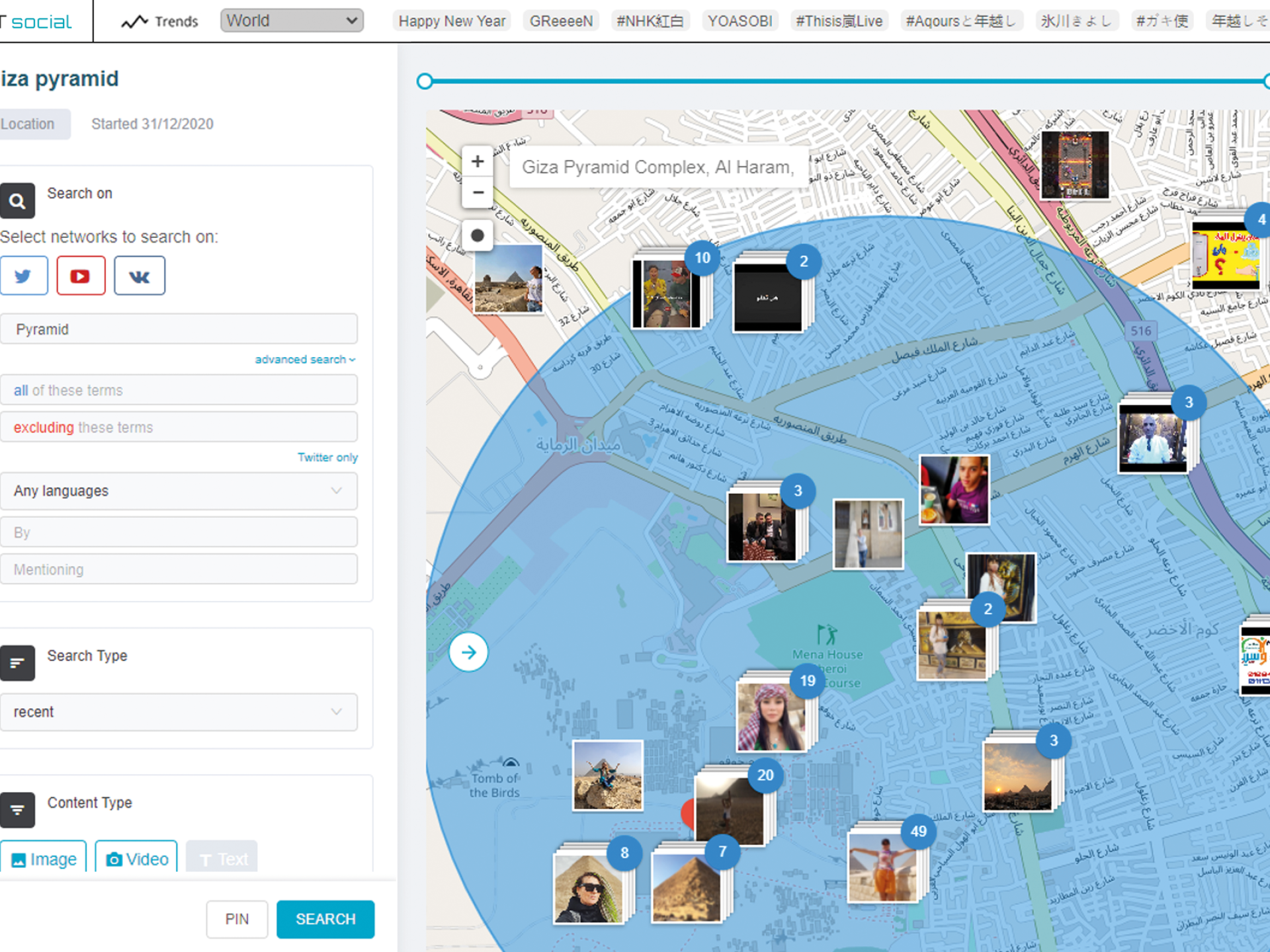The image size is (1270, 952).
Task: Select the Happy New Year trend
Action: [452, 21]
